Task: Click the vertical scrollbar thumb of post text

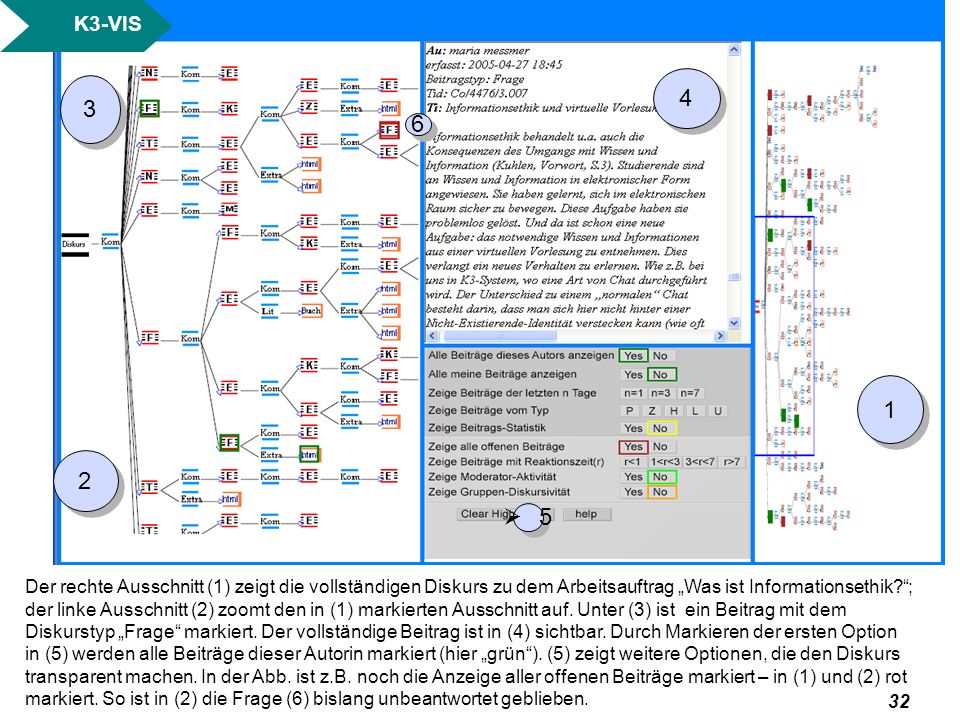Action: (735, 277)
